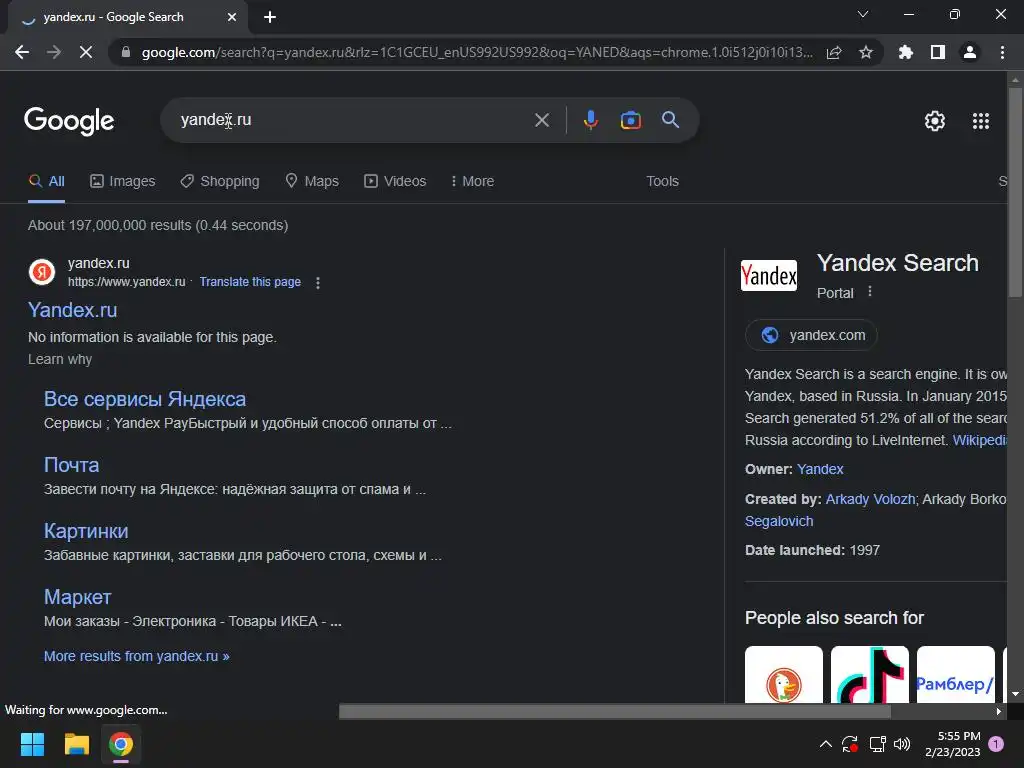
Task: Open knowledge panel three-dot menu near Portal
Action: point(870,292)
